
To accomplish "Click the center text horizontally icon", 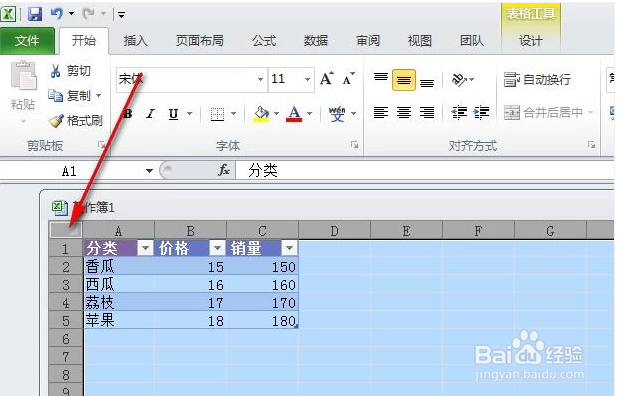I will pos(403,113).
